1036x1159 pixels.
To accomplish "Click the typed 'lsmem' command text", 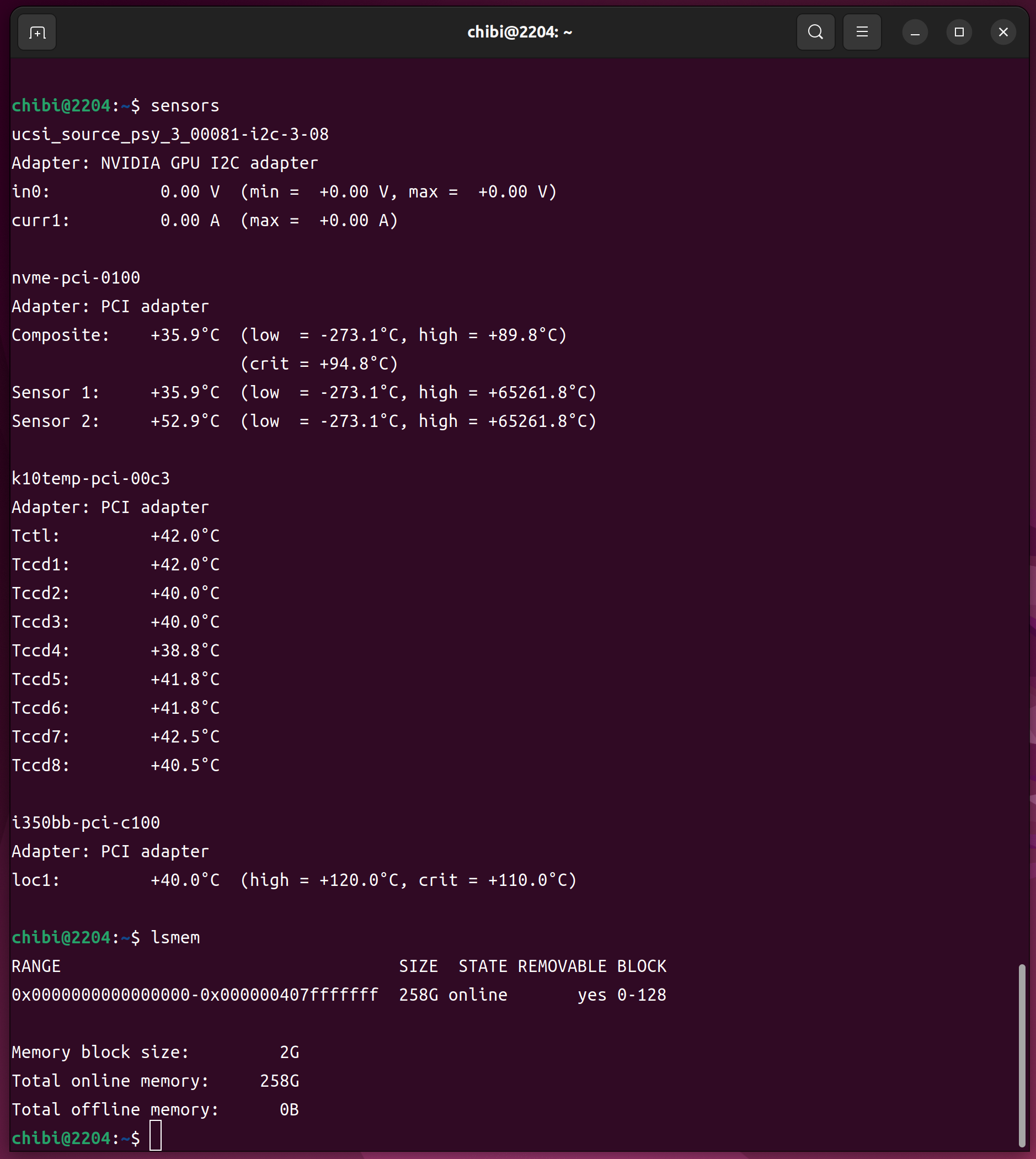I will point(175,937).
